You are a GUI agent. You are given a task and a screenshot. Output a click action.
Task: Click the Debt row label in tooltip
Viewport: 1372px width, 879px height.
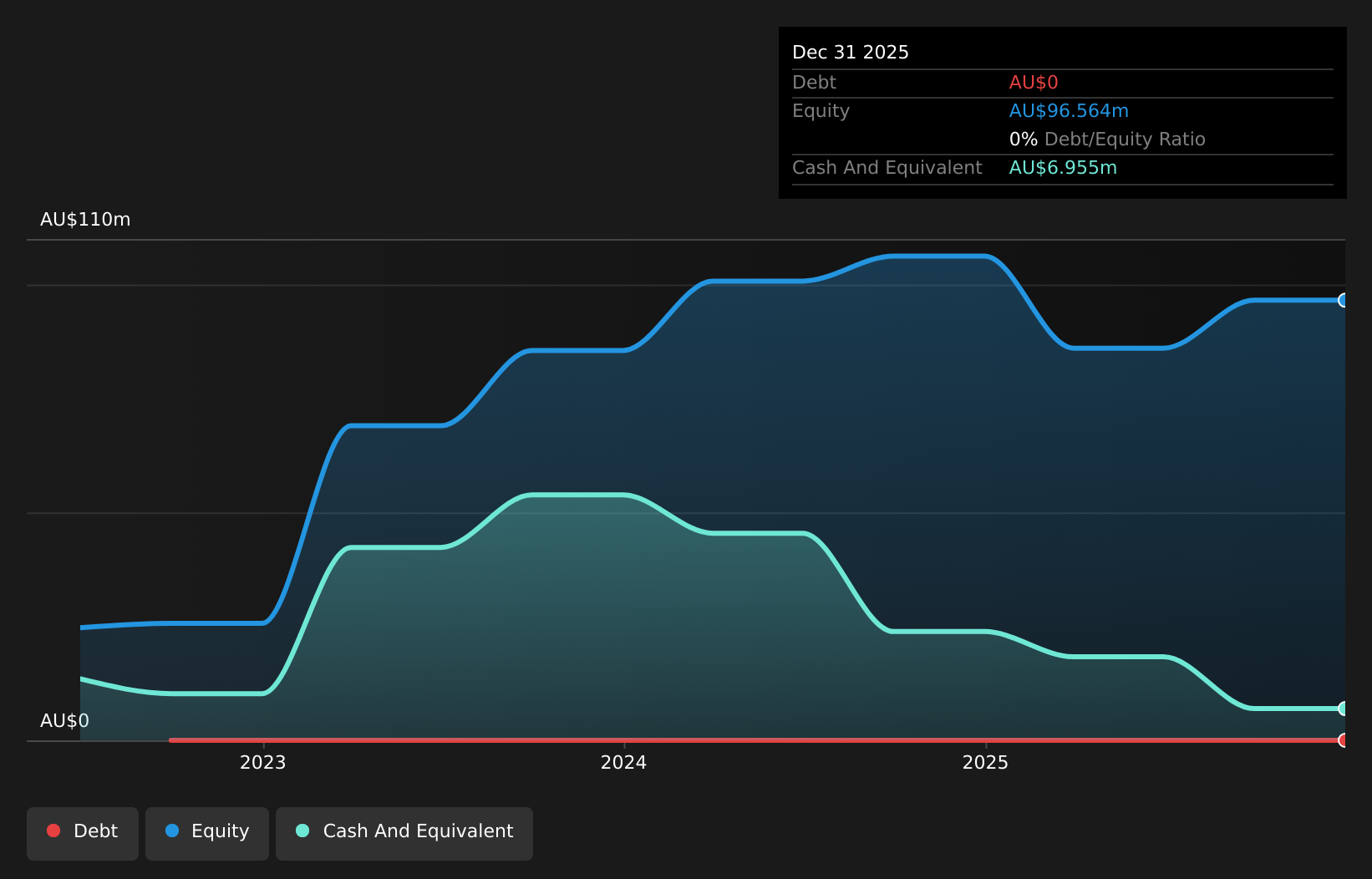[814, 83]
